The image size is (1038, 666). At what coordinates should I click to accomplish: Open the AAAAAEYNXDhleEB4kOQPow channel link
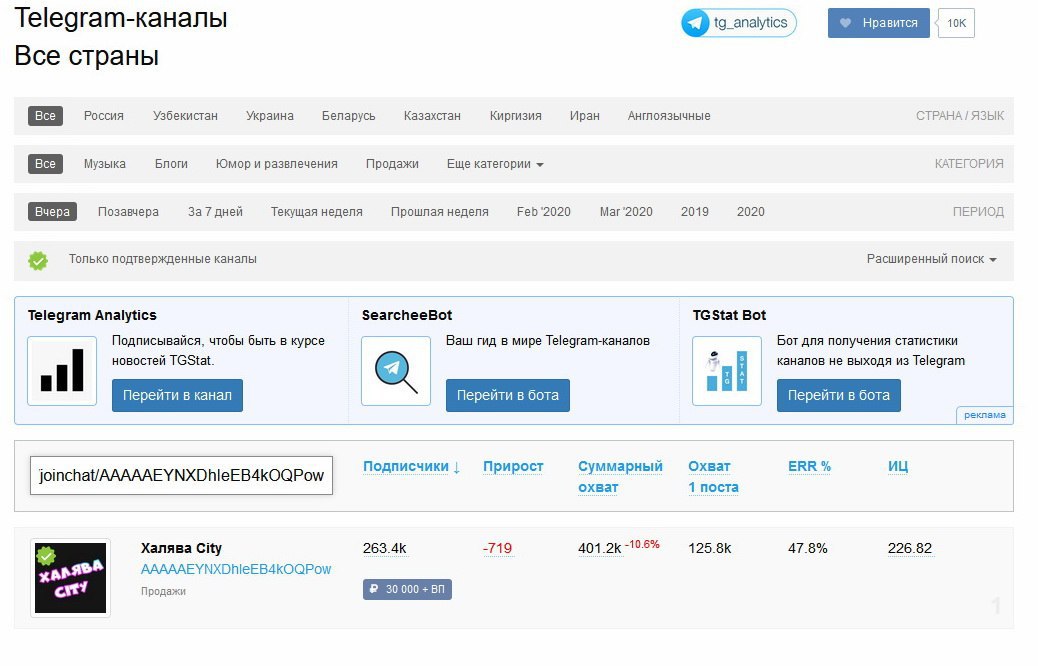point(236,569)
